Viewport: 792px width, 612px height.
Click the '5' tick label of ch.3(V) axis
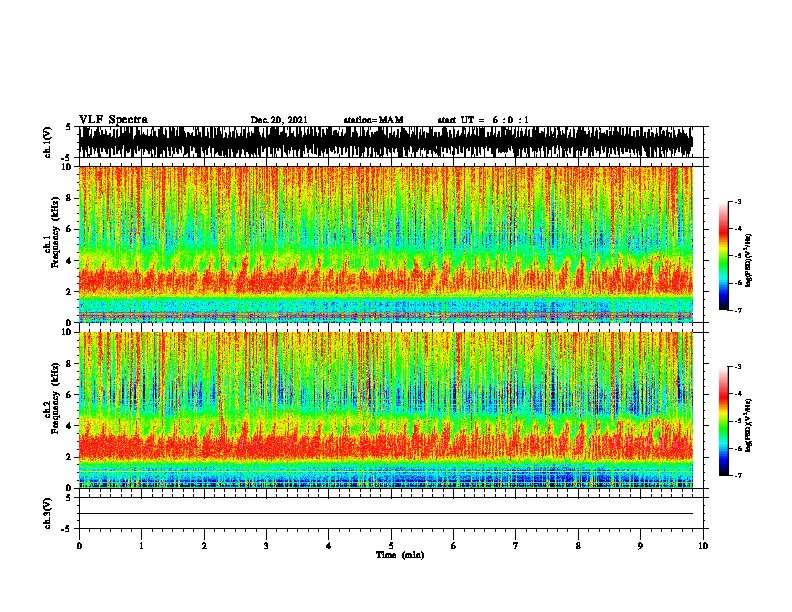tap(69, 498)
